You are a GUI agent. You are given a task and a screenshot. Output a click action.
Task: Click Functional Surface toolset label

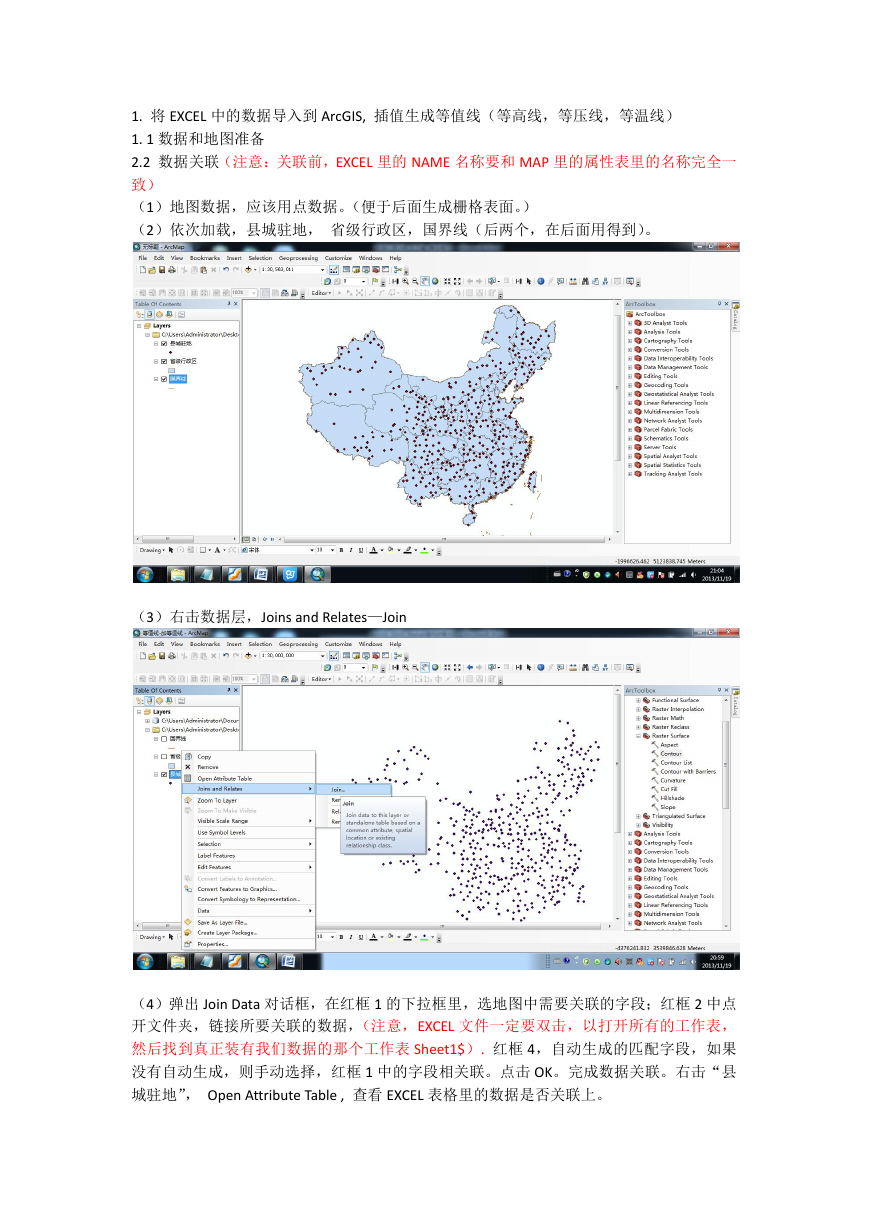tap(675, 700)
